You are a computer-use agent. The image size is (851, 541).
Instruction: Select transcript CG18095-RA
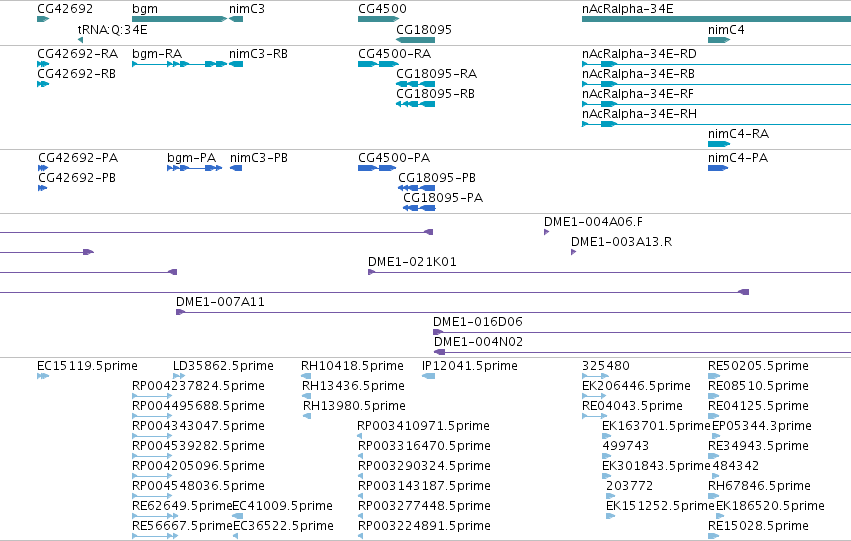pos(416,84)
